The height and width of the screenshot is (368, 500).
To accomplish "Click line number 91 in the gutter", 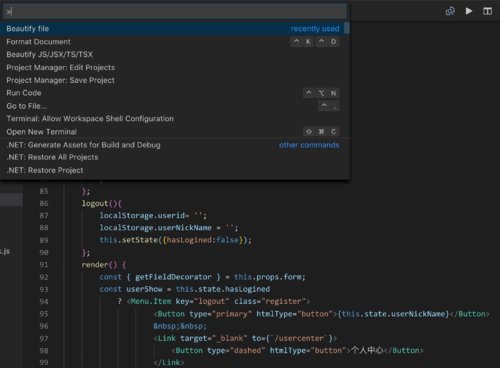I will [44, 265].
